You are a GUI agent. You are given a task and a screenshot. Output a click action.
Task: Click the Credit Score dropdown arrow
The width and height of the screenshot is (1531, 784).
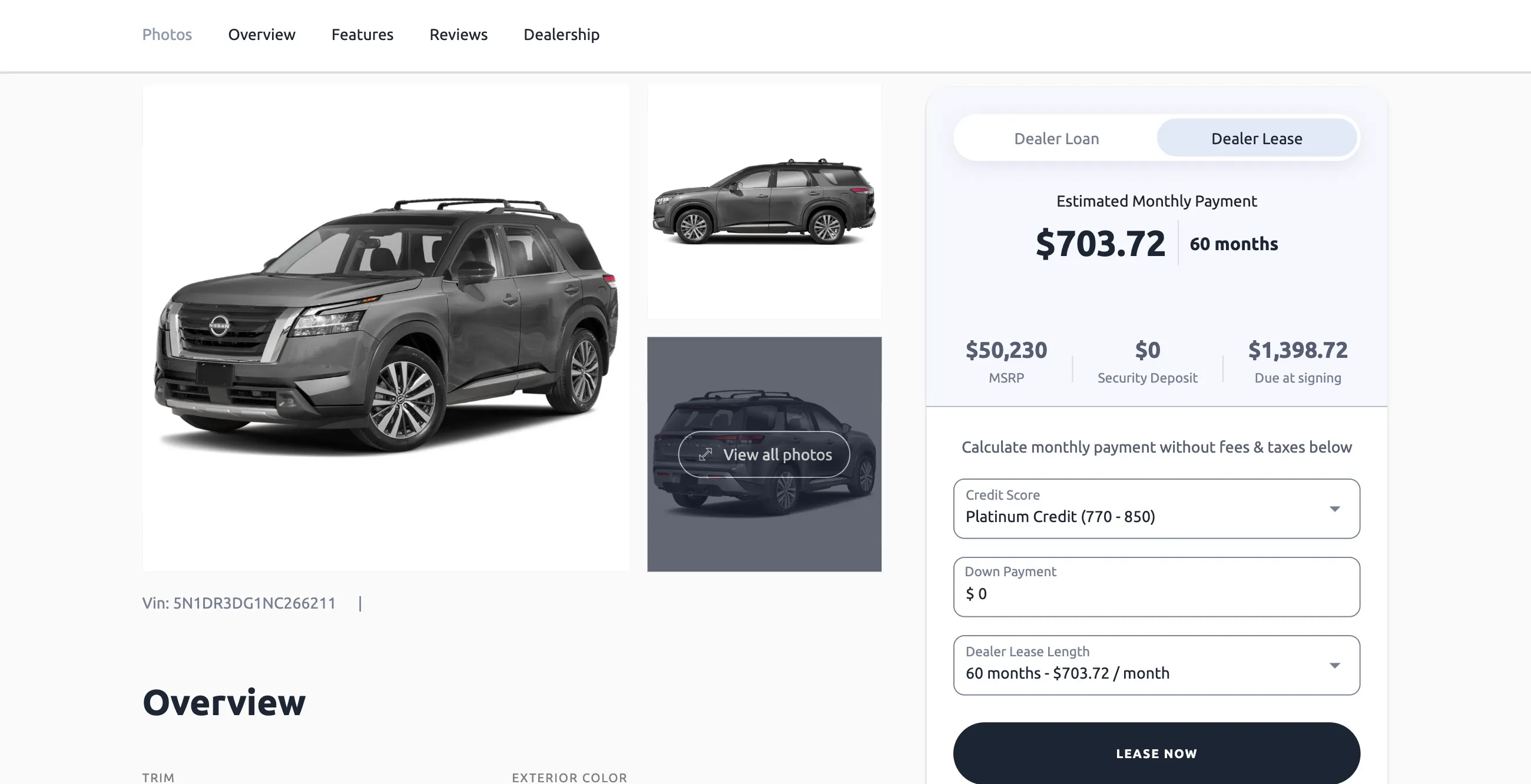pos(1334,509)
